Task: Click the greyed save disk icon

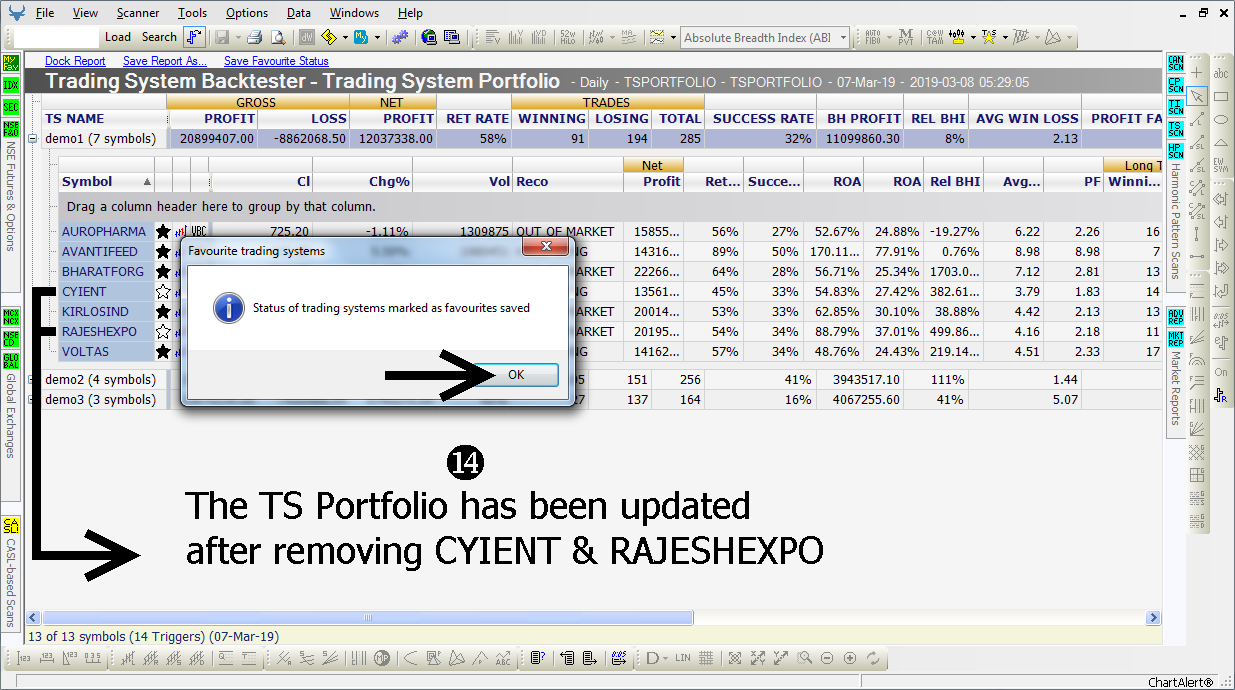Action: 221,37
